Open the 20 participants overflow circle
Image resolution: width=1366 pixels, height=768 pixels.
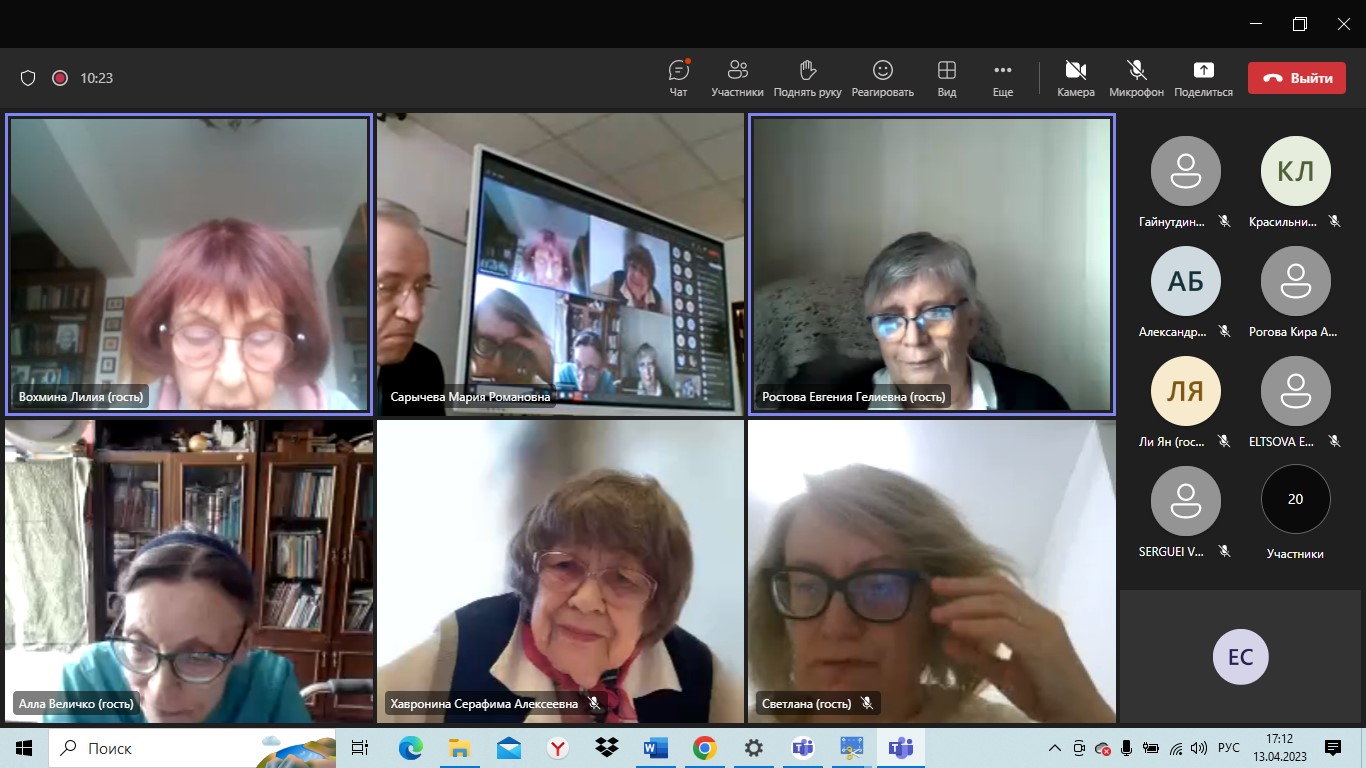pos(1295,500)
